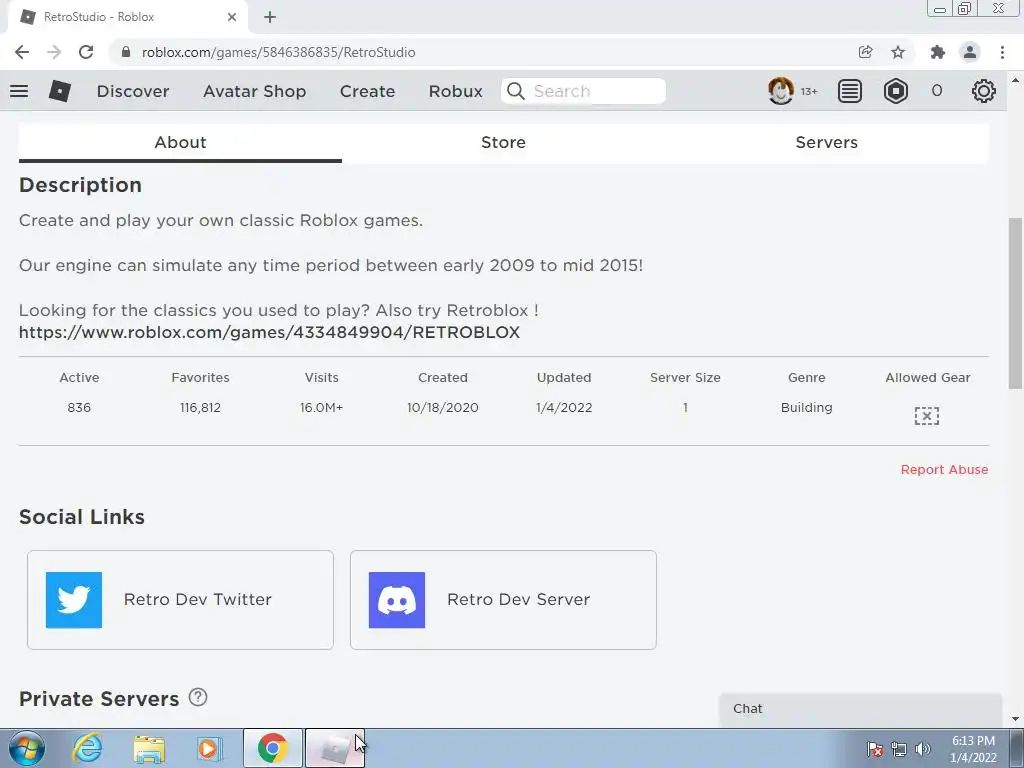Reload the page with the refresh icon
The height and width of the screenshot is (768, 1024).
click(x=86, y=52)
